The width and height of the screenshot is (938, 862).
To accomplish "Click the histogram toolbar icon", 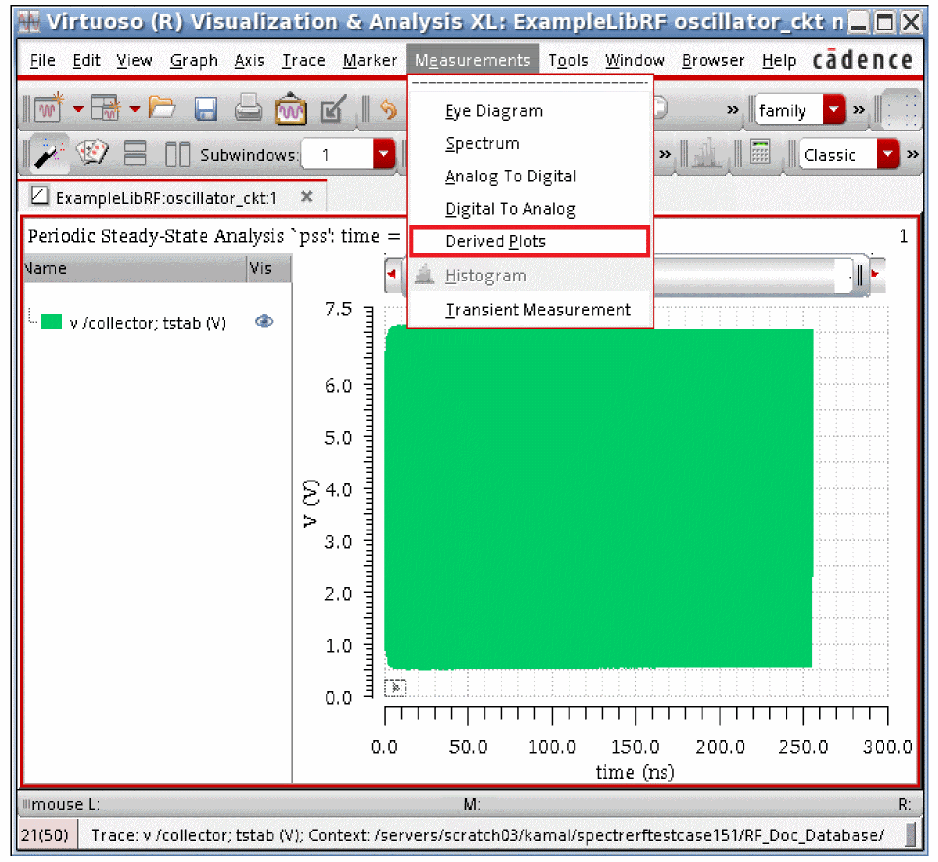I will point(707,154).
